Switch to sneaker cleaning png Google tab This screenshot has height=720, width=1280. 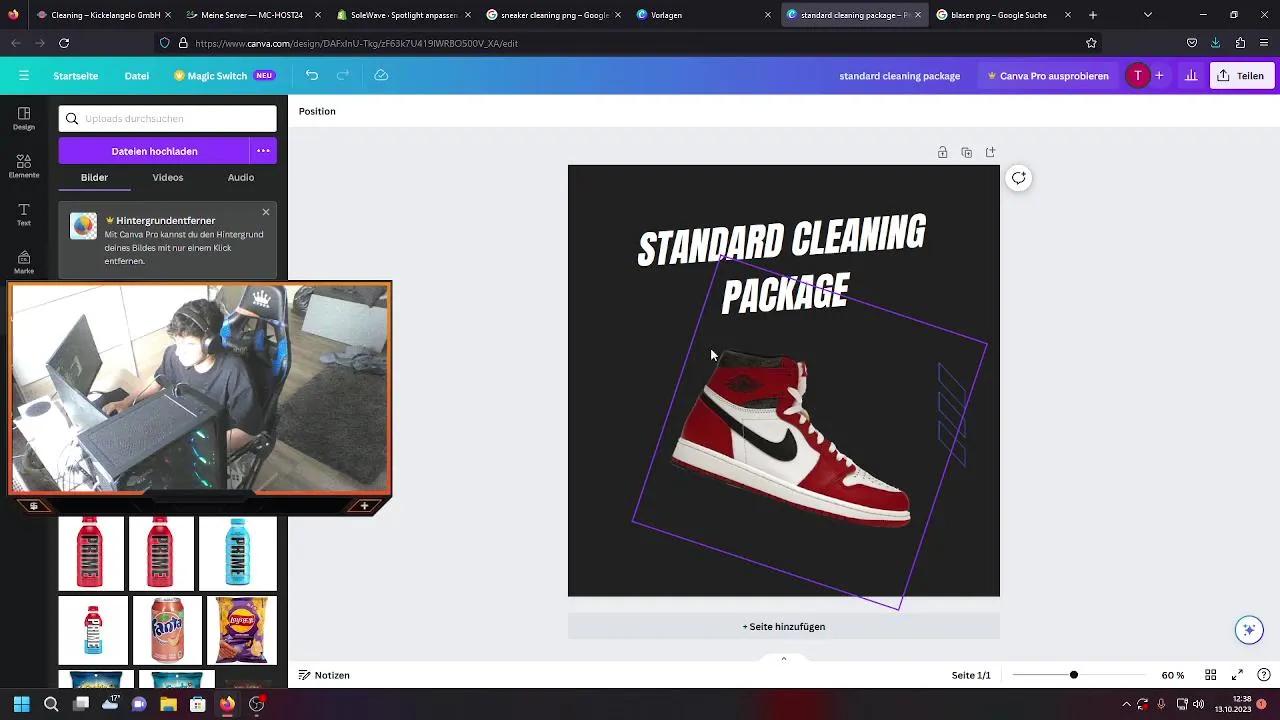click(551, 15)
